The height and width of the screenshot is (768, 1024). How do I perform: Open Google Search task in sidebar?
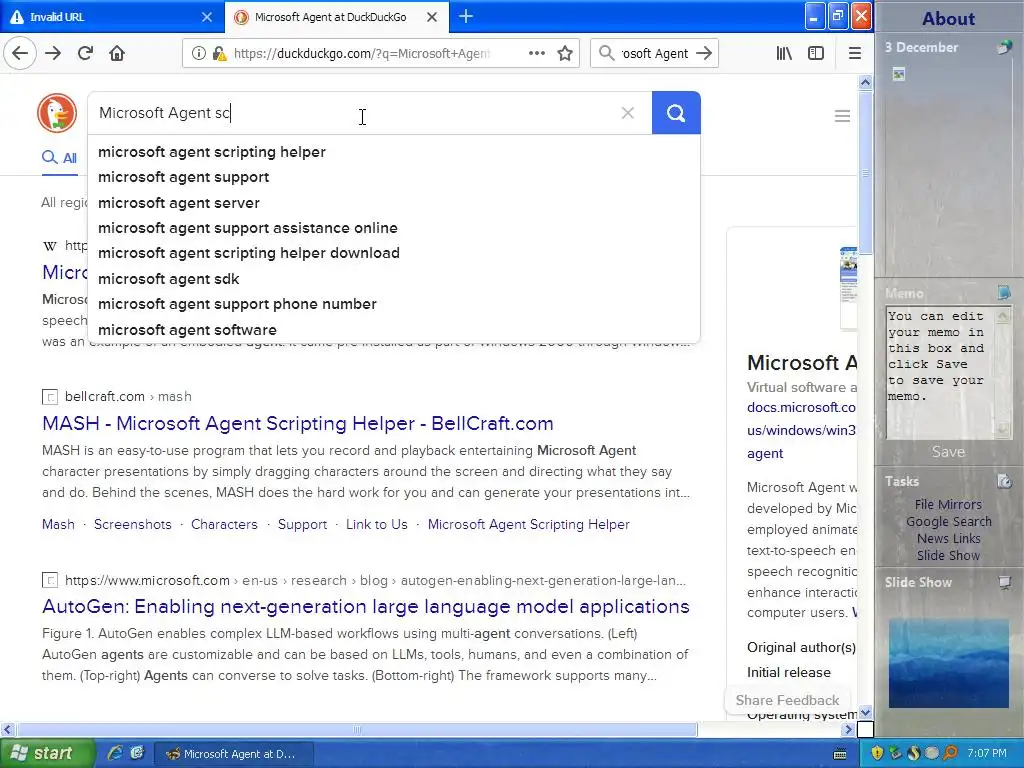coord(948,521)
